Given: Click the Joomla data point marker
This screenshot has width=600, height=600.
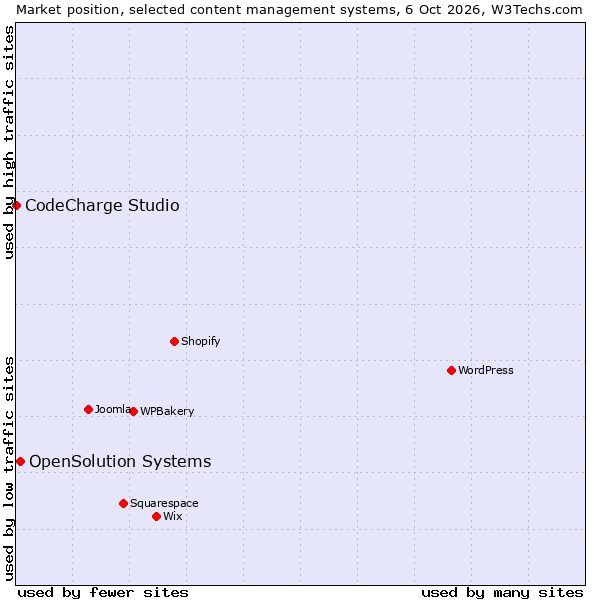Looking at the screenshot, I should click(88, 409).
